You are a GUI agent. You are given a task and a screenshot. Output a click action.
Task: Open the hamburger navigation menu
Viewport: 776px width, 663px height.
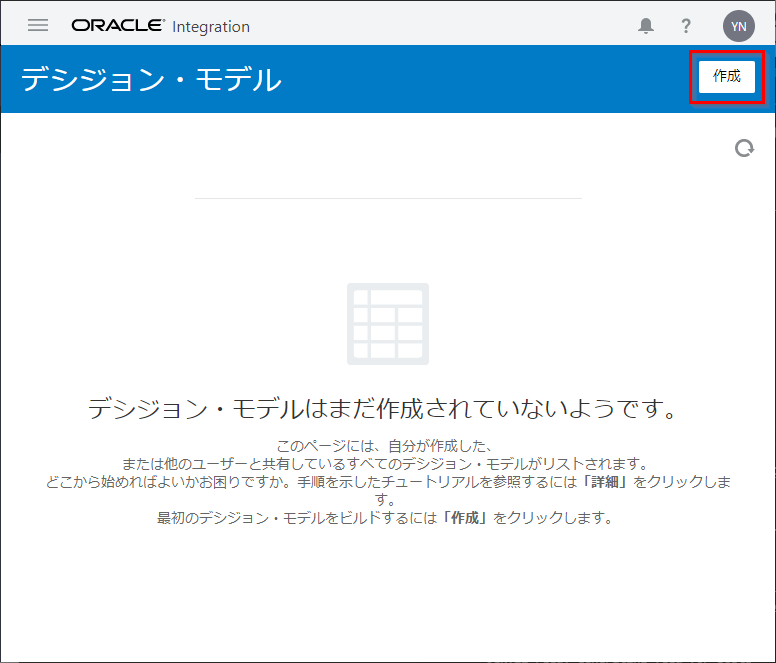pos(38,26)
